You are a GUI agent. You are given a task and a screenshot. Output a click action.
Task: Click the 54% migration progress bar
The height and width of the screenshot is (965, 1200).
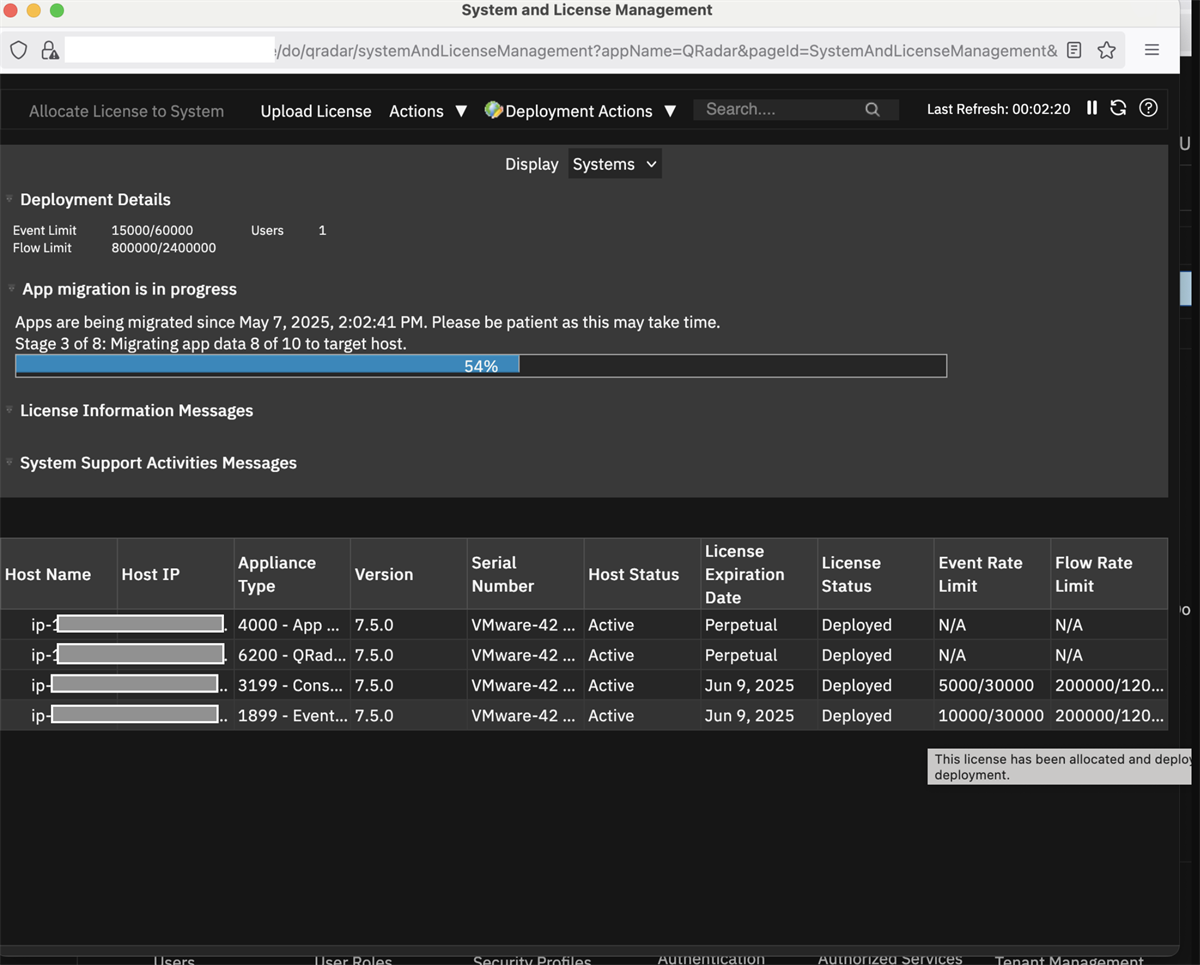coord(481,366)
